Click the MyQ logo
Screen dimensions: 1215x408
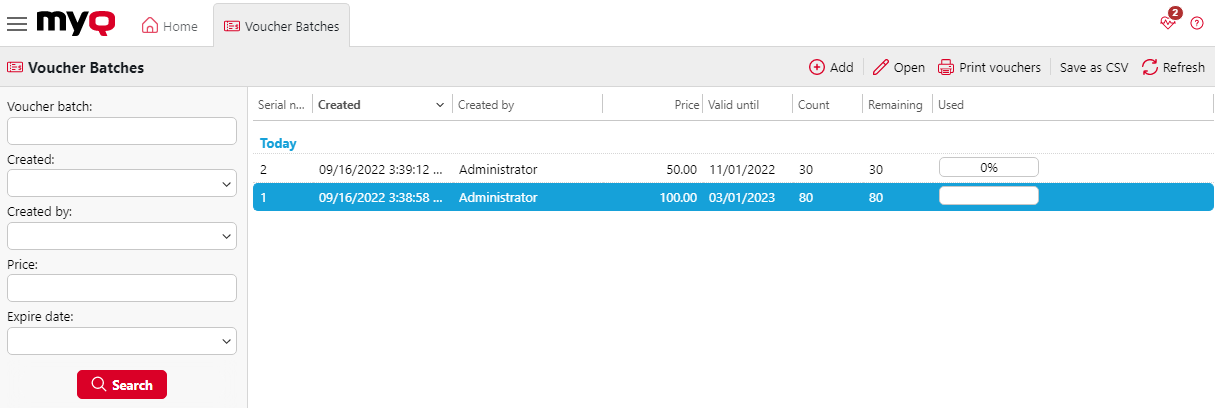coord(75,23)
